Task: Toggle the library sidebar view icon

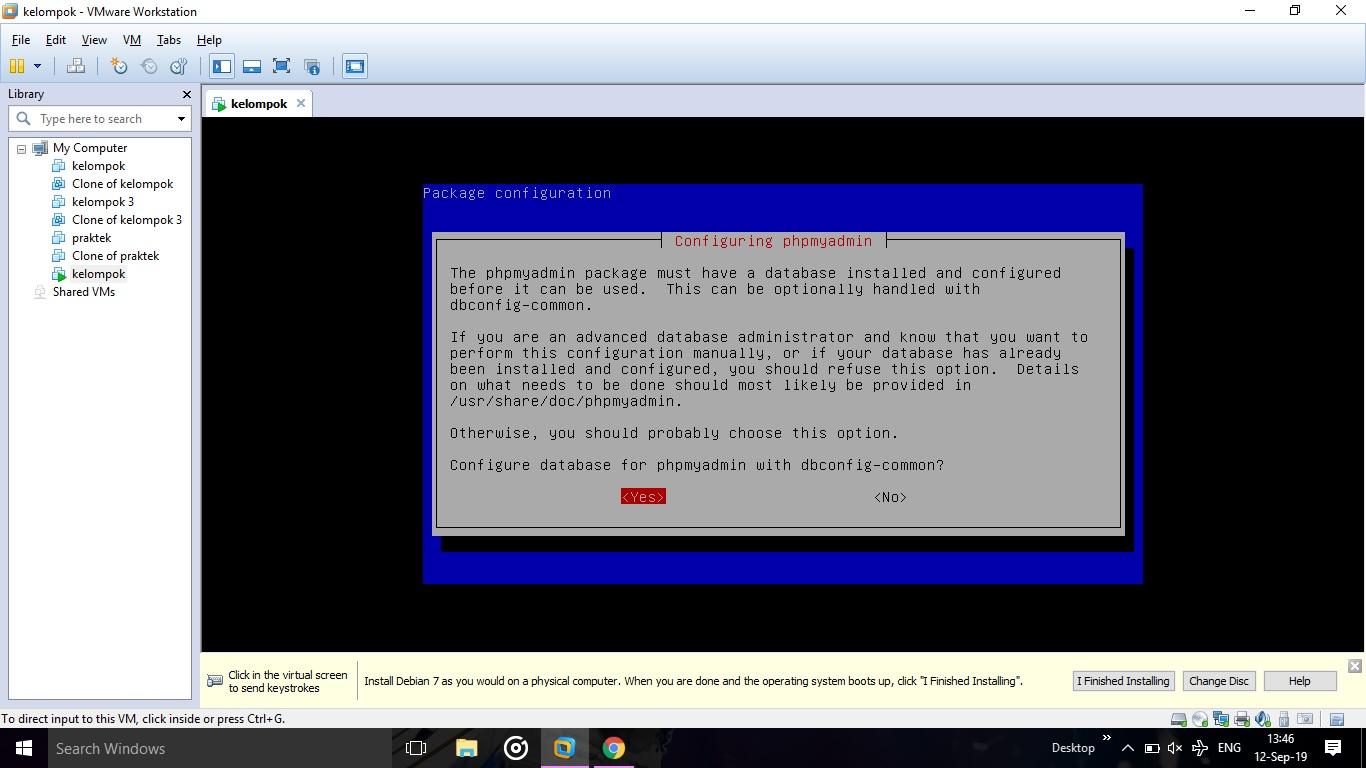Action: tap(222, 66)
